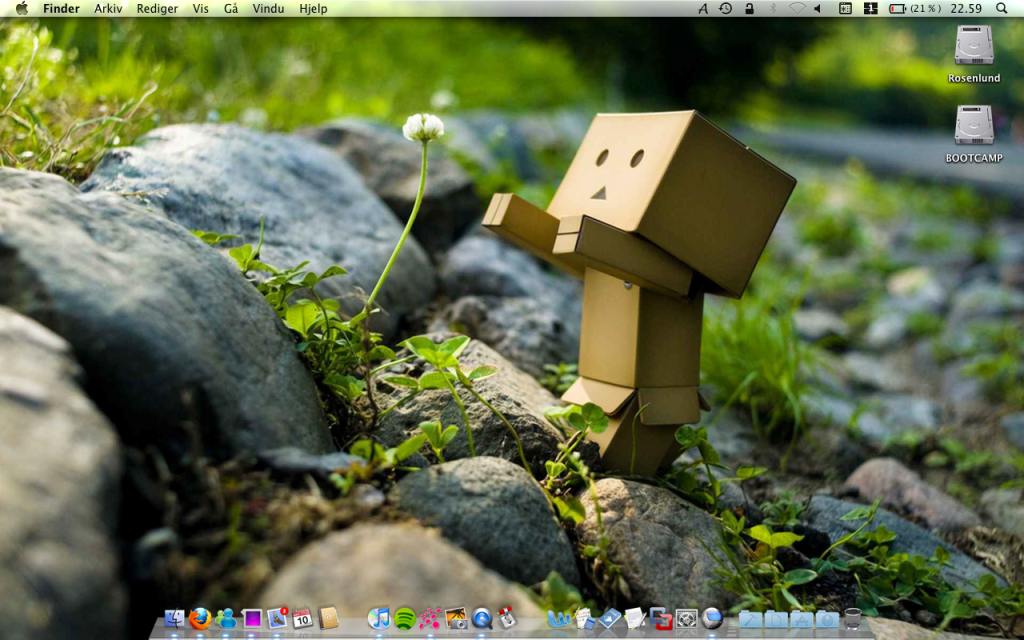Open Mail with the unread badge

(x=278, y=618)
